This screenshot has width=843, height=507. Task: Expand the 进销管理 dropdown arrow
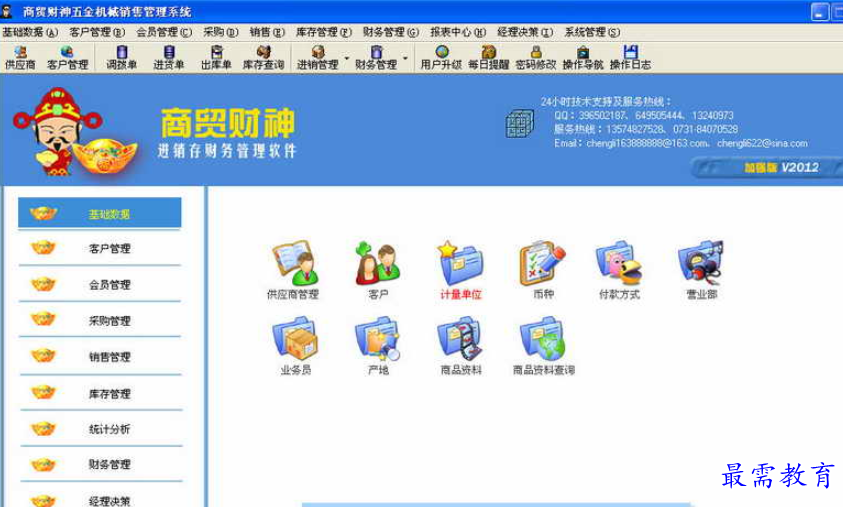click(347, 58)
